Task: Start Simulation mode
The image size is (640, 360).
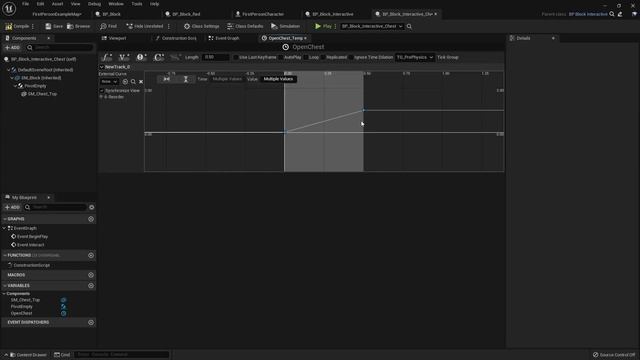Action: point(285,26)
